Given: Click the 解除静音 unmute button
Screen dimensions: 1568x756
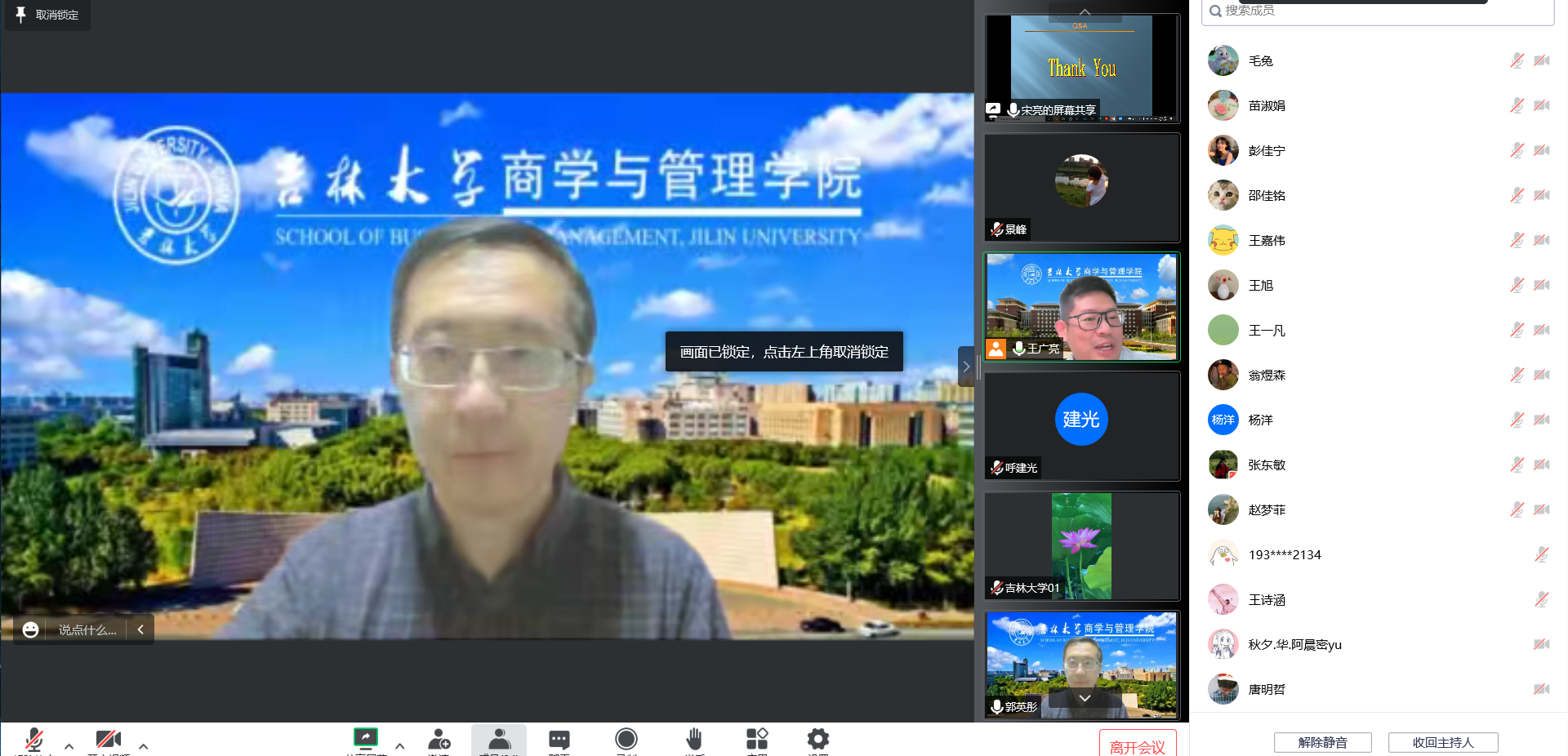Looking at the screenshot, I should [1322, 742].
